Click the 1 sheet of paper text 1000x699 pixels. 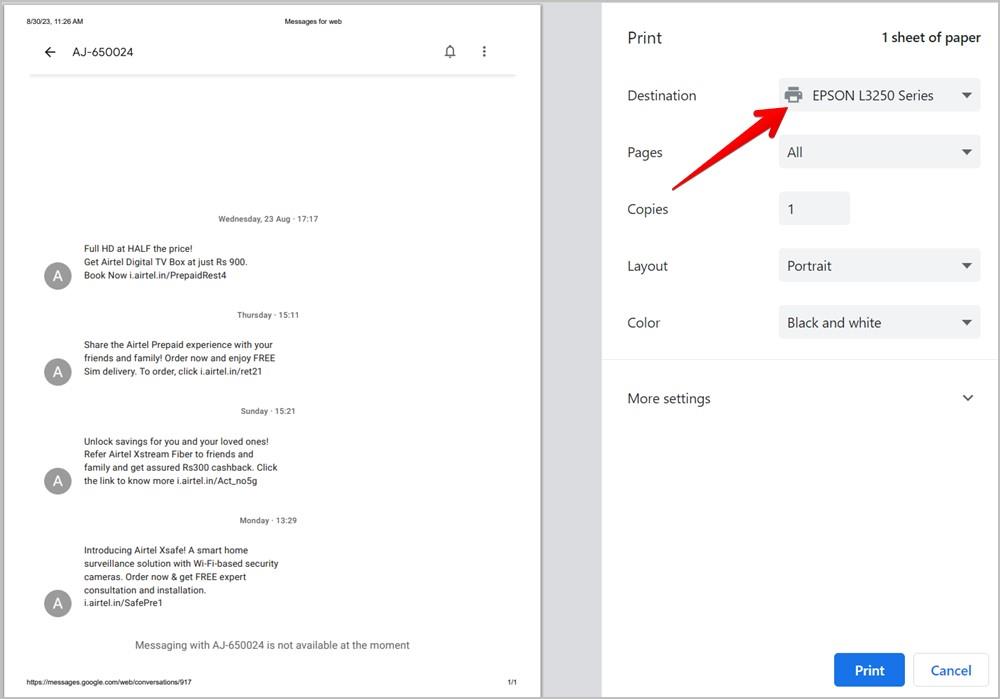(x=931, y=38)
